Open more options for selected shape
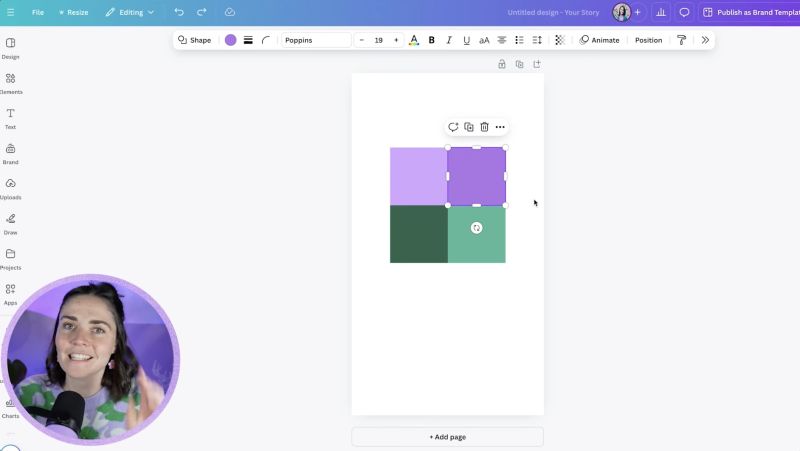Screen dimensions: 800x451 click(500, 127)
